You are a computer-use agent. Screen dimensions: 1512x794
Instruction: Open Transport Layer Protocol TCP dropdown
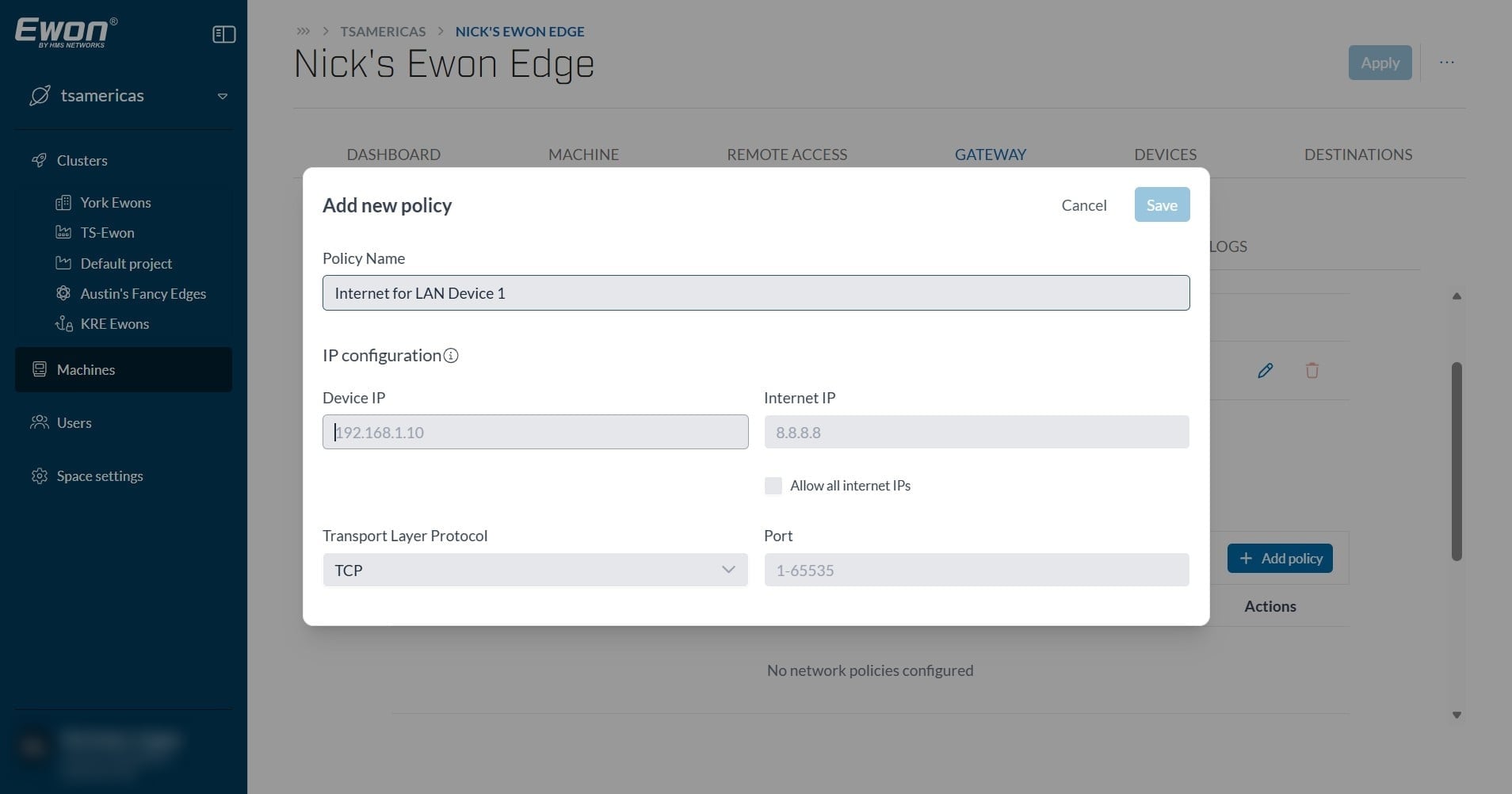pyautogui.click(x=535, y=571)
